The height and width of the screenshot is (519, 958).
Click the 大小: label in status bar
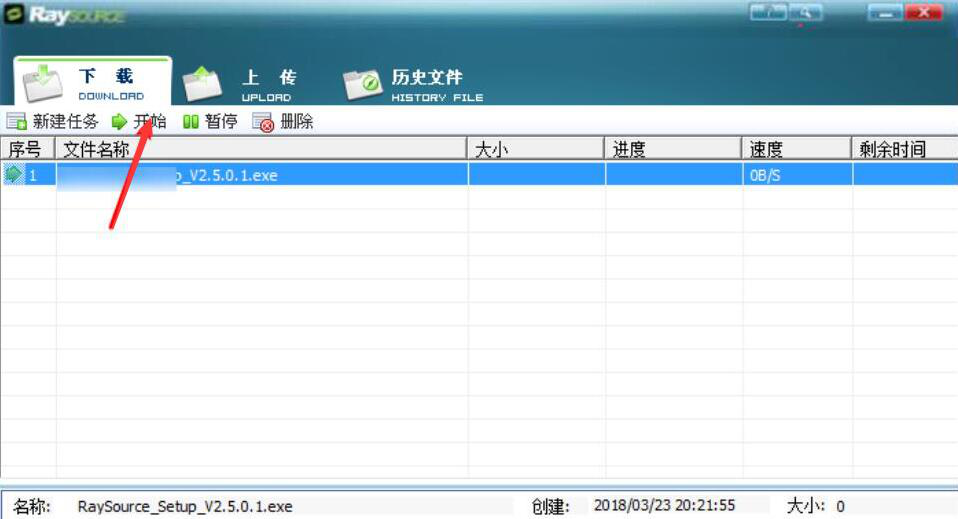pyautogui.click(x=805, y=506)
